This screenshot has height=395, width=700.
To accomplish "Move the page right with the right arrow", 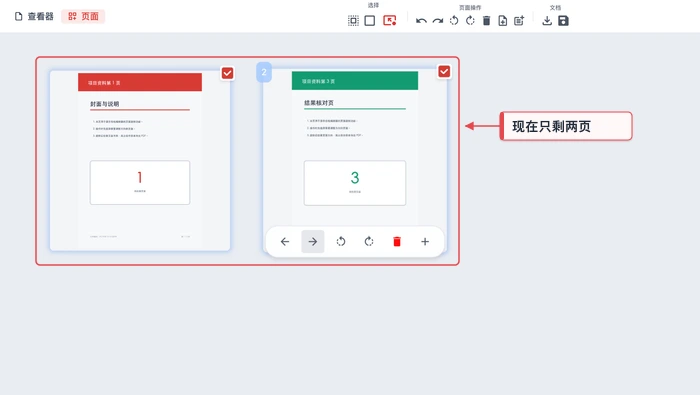I will (312, 241).
